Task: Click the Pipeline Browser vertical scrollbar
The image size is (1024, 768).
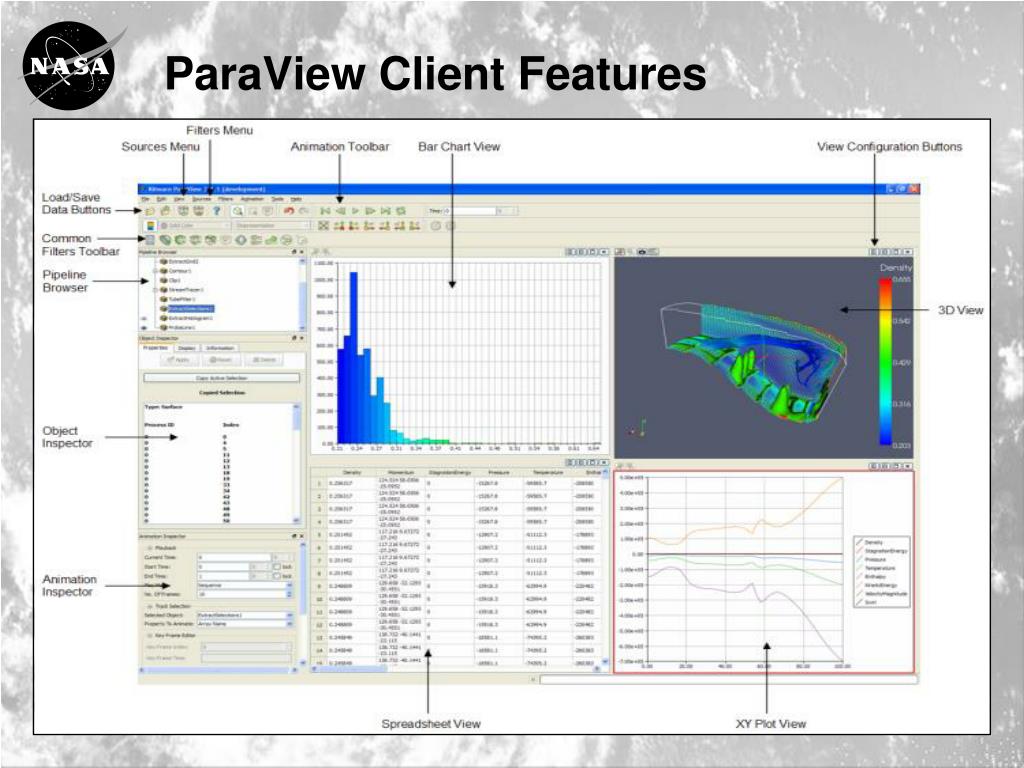Action: point(302,294)
